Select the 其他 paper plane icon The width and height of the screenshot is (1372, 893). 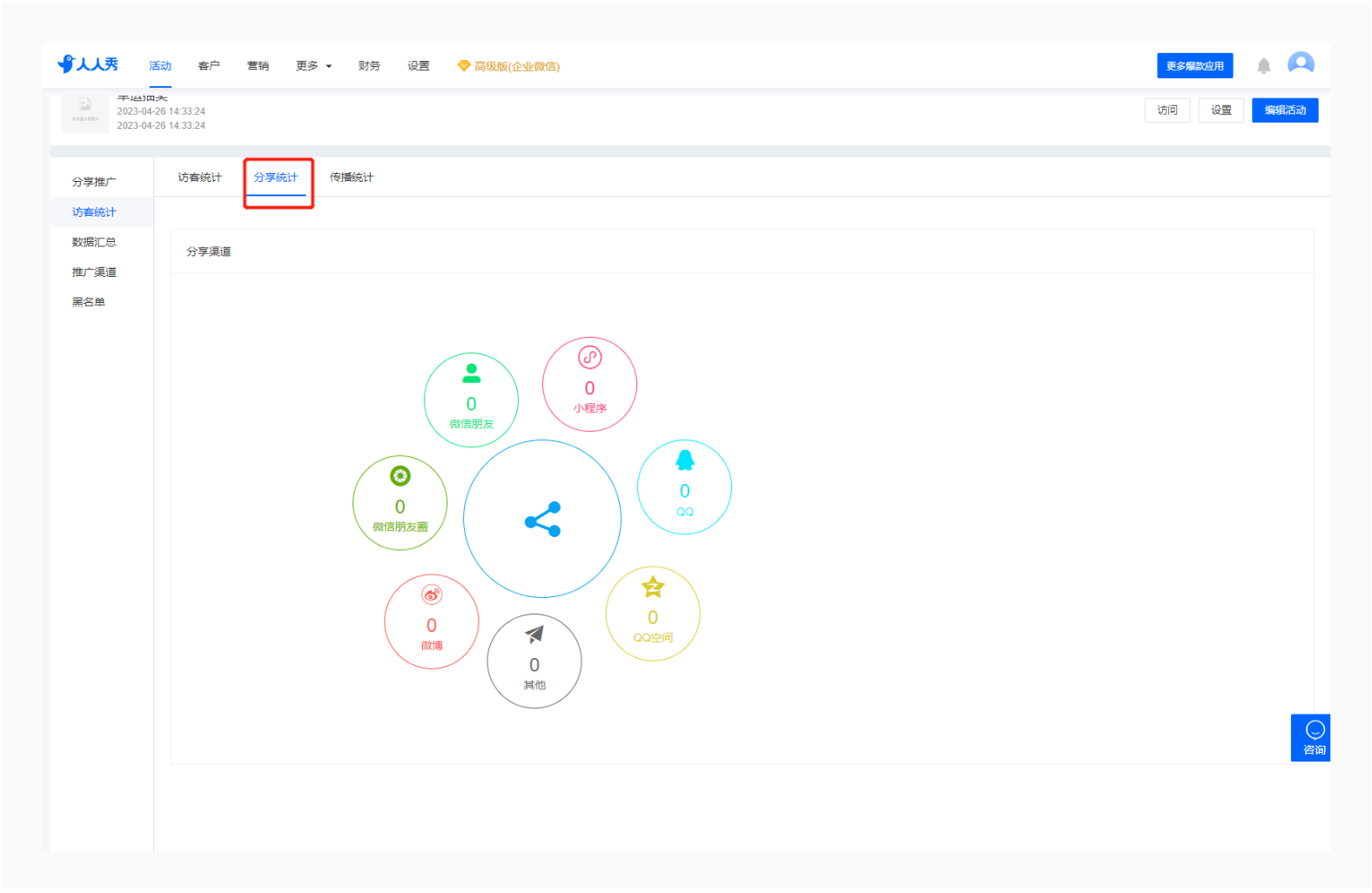[535, 634]
